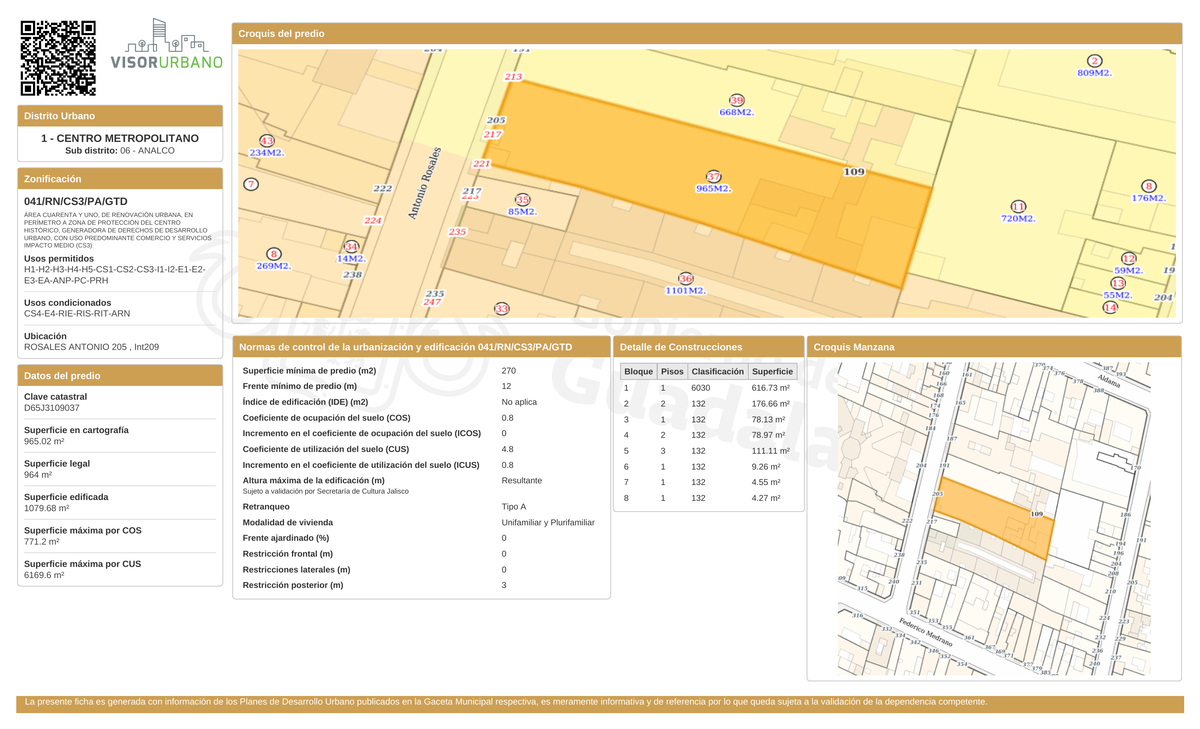
Task: Click Superficie legal value 964 m²
Action: coord(38,474)
